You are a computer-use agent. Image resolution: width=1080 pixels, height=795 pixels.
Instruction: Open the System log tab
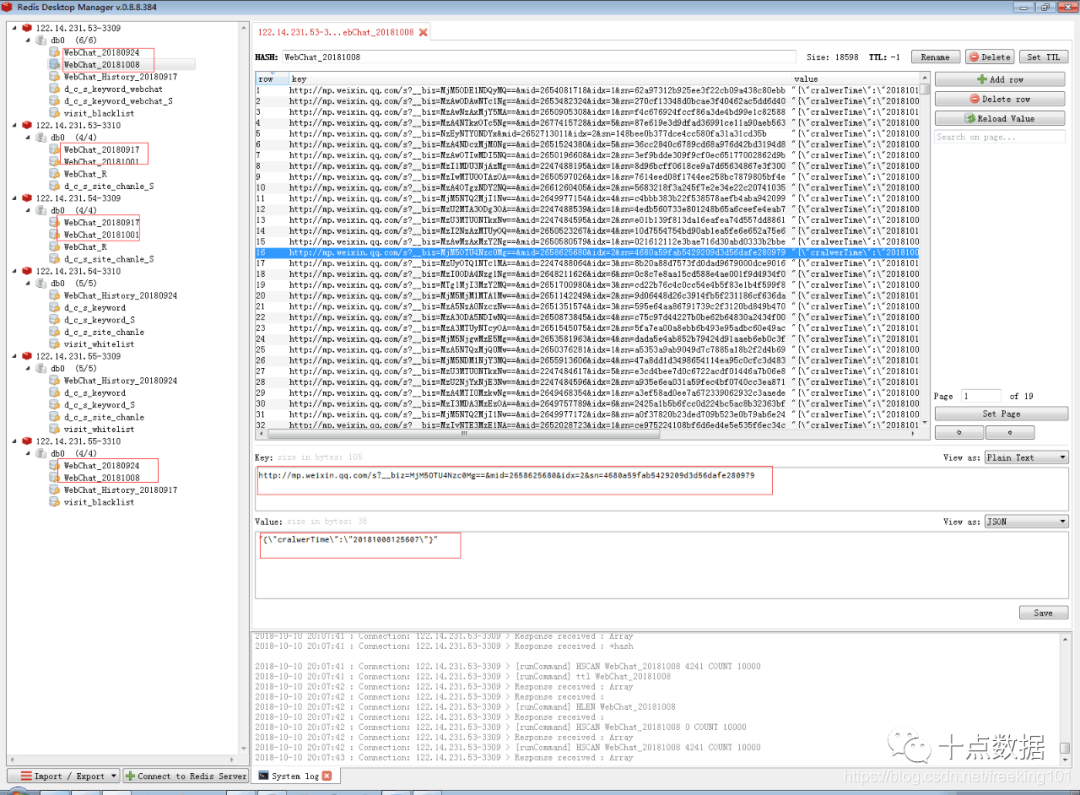coord(295,776)
